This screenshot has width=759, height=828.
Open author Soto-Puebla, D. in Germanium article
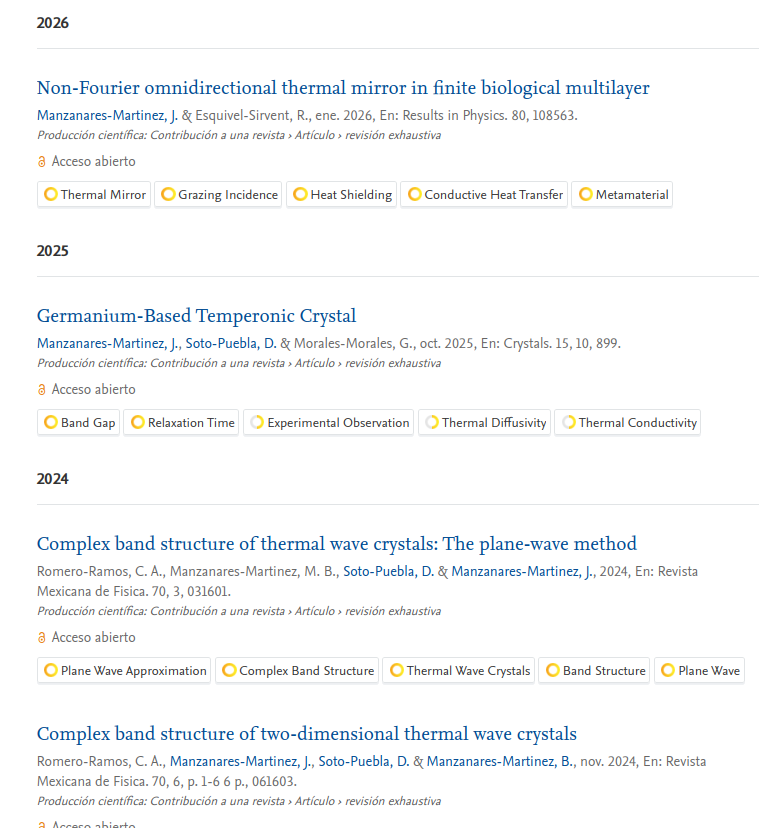pyautogui.click(x=231, y=343)
